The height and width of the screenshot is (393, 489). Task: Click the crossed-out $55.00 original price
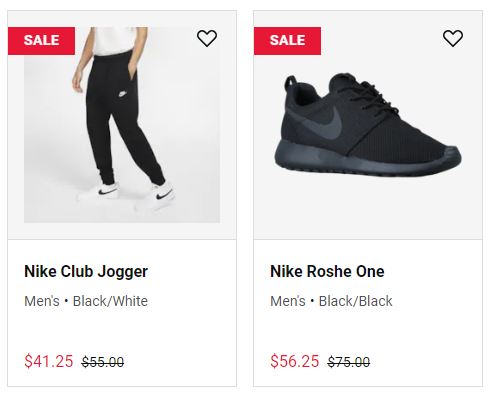coord(103,362)
